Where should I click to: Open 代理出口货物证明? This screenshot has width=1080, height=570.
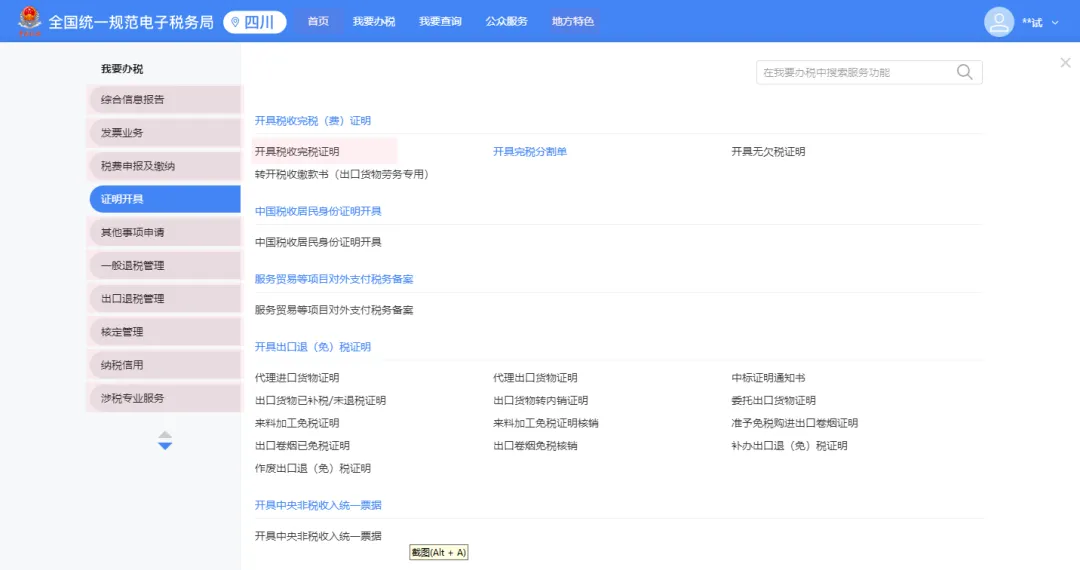[535, 377]
